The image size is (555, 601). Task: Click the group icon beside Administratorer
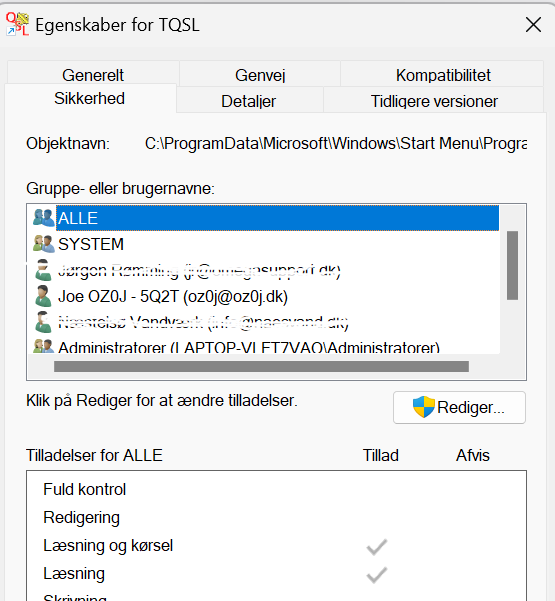43,346
